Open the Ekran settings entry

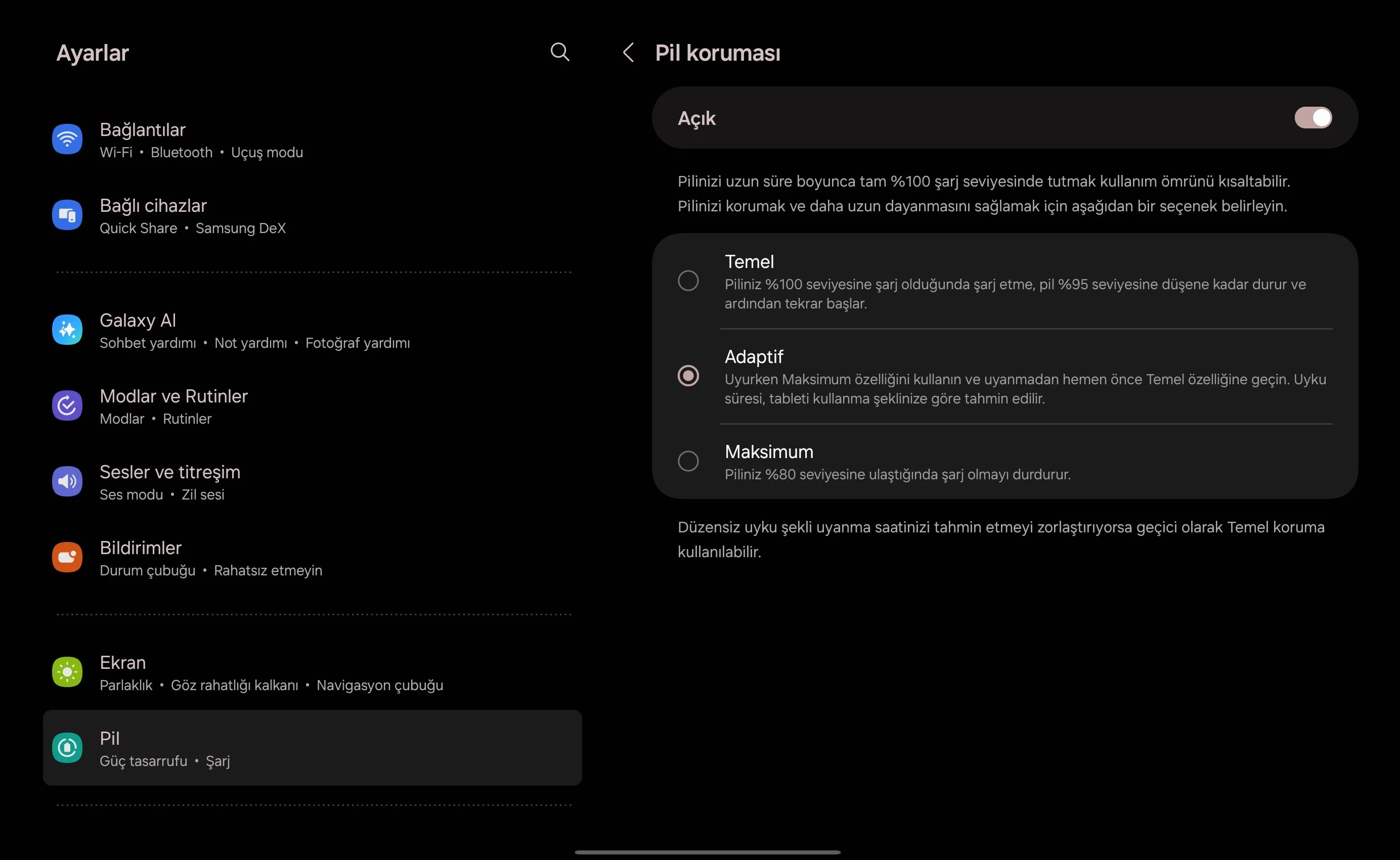pos(312,672)
